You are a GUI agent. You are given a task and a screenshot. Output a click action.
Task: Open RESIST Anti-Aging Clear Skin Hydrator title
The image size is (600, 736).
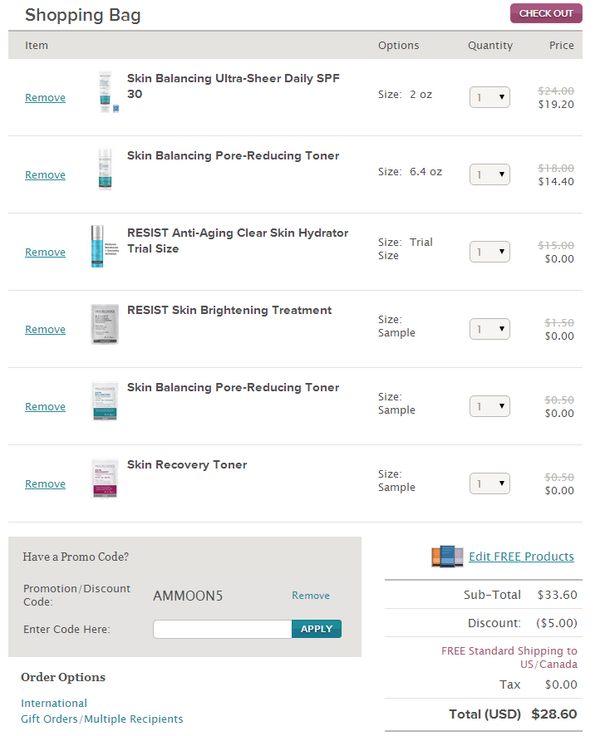[238, 241]
